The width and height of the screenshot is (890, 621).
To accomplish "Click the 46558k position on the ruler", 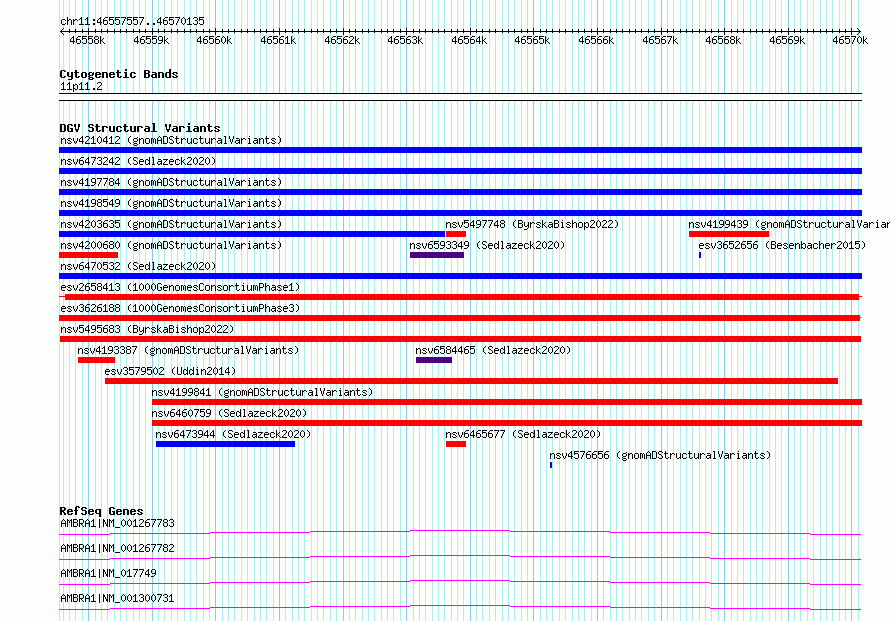I will [x=87, y=40].
